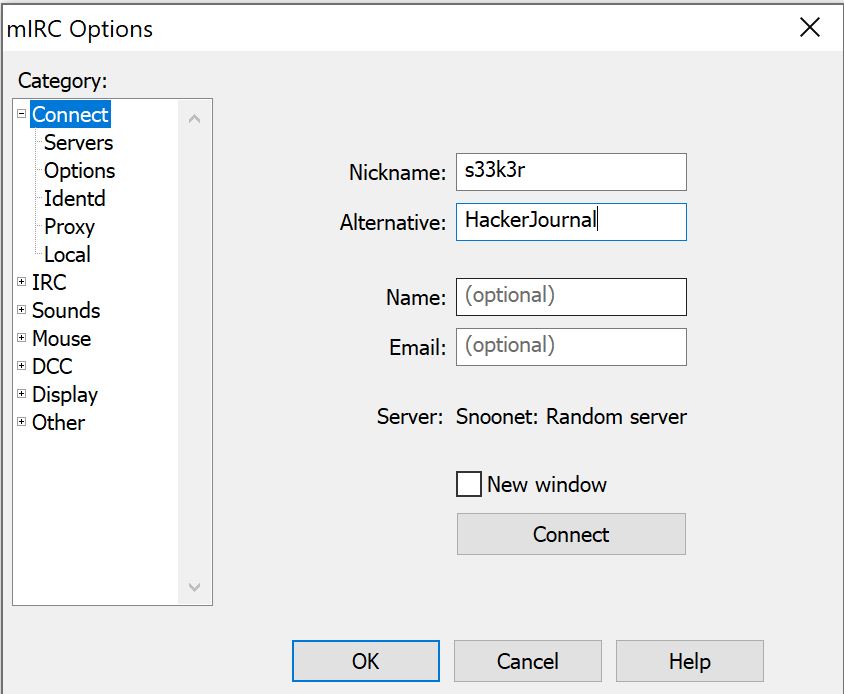The width and height of the screenshot is (844, 694).
Task: Open Help for mIRC Options
Action: click(x=689, y=661)
